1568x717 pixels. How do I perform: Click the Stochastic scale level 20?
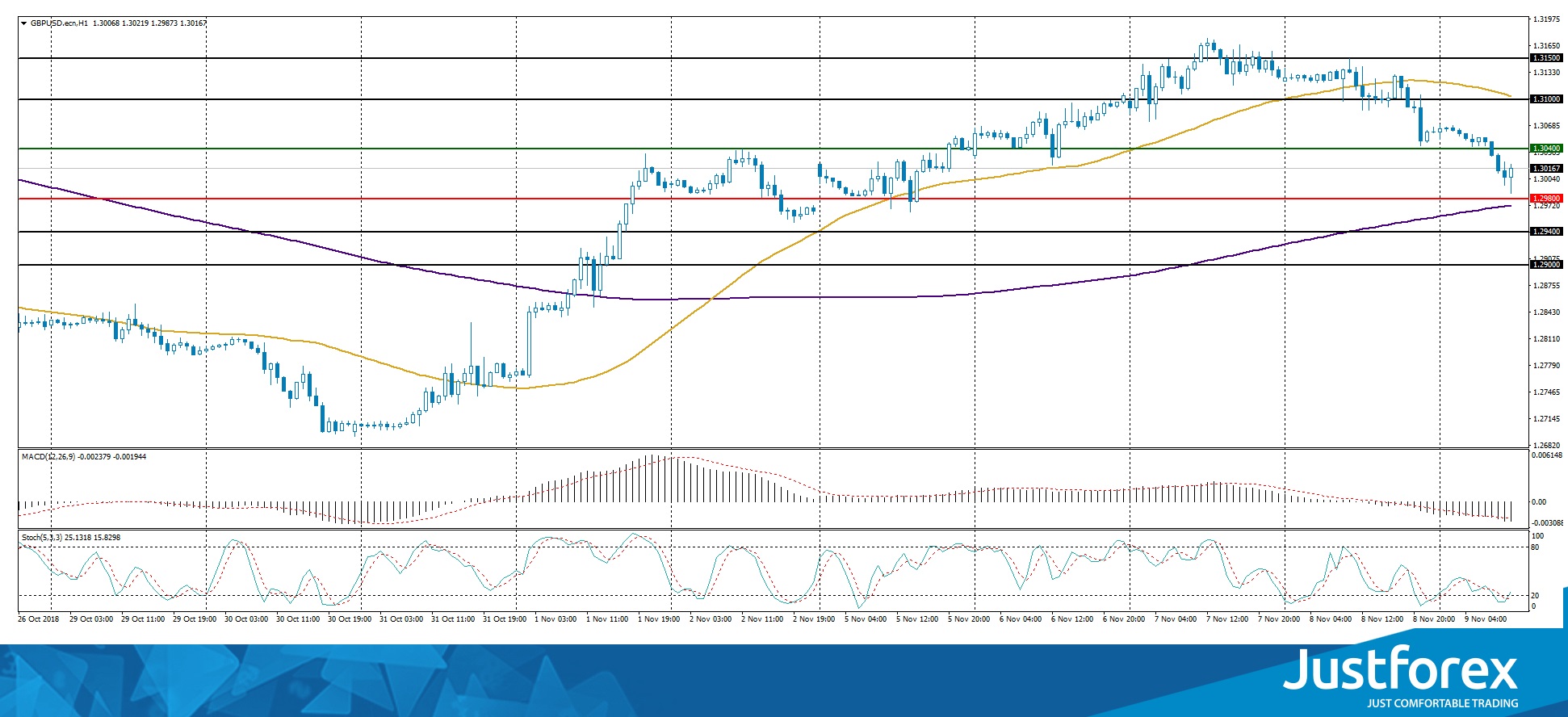coord(1535,596)
